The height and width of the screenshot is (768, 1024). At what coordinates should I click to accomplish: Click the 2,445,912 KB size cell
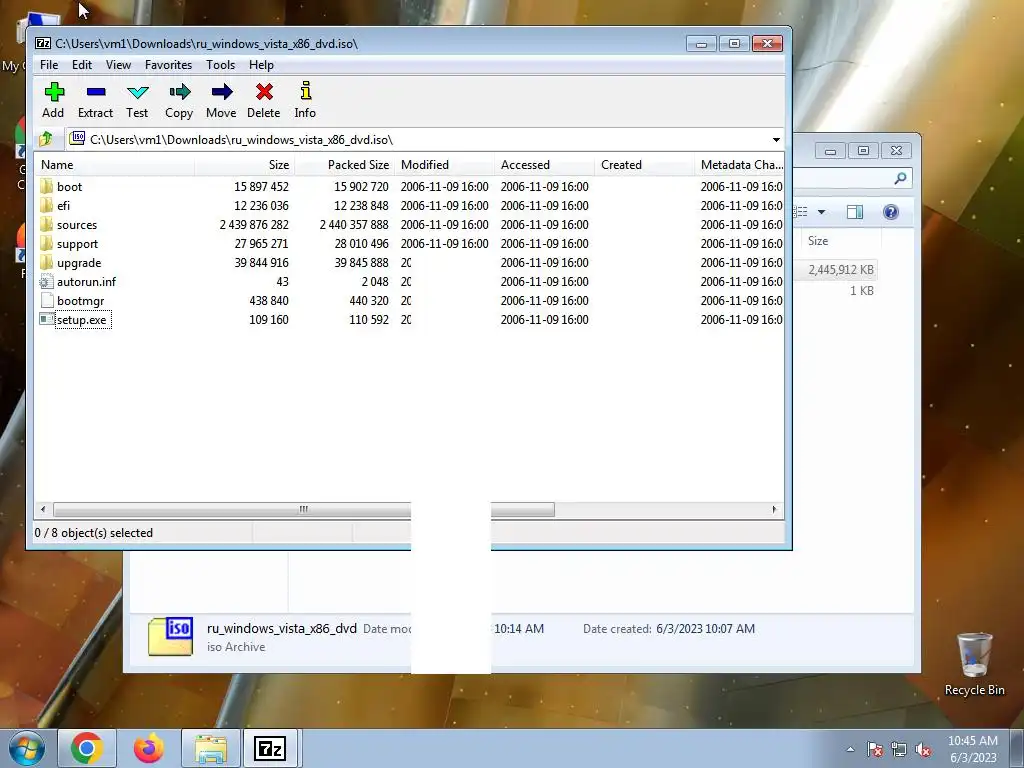tap(840, 270)
